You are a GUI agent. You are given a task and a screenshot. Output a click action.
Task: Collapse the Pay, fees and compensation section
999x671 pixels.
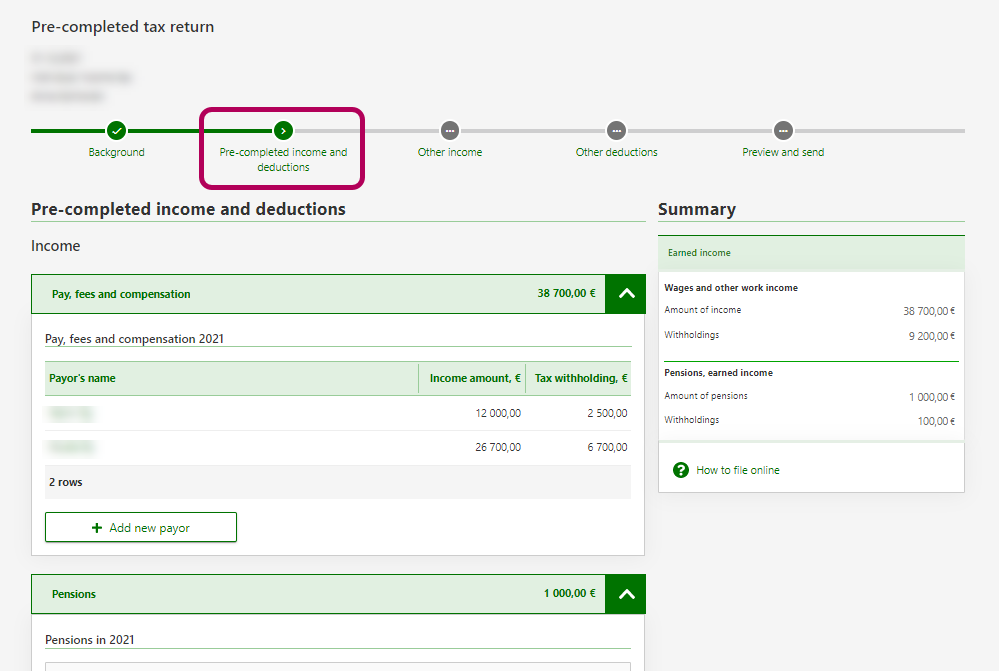pyautogui.click(x=626, y=294)
